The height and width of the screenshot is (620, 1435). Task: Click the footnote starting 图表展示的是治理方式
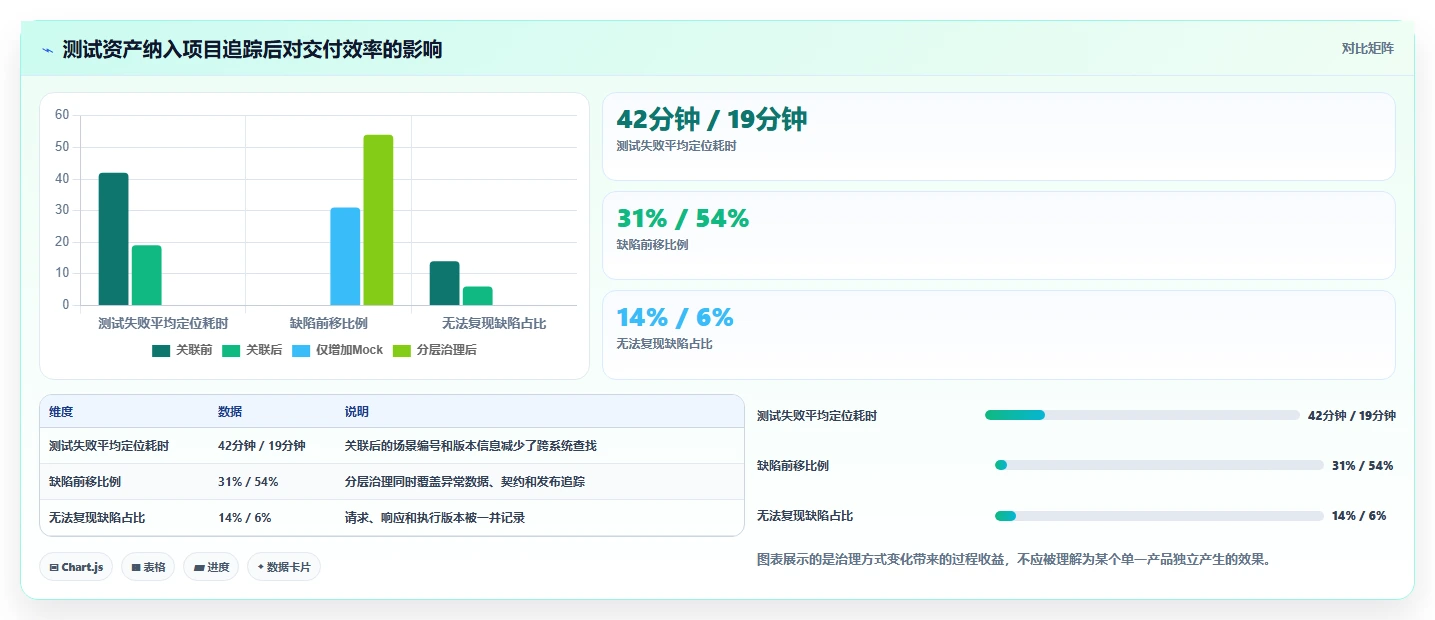point(1014,560)
